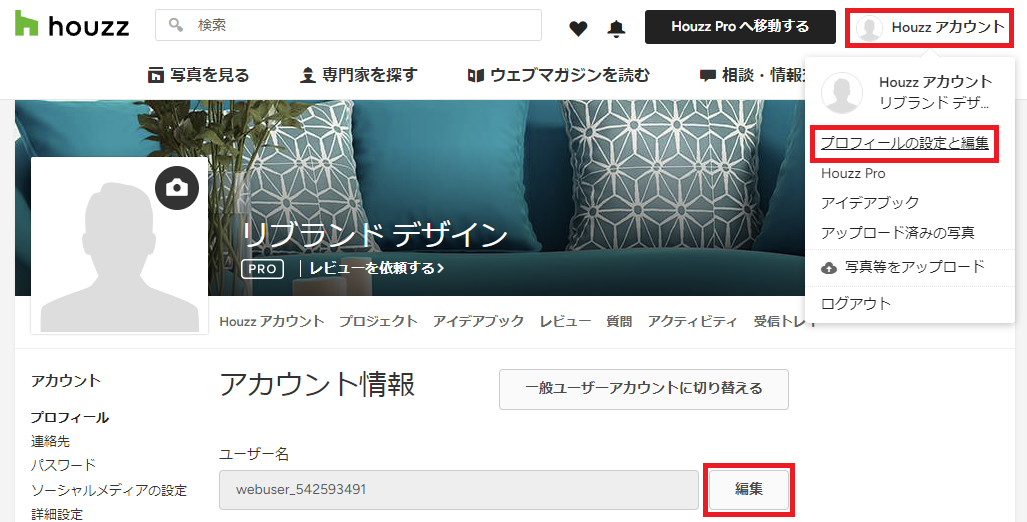This screenshot has width=1027, height=522.
Task: Switch to Houzz アカウント profile tab
Action: pos(272,322)
